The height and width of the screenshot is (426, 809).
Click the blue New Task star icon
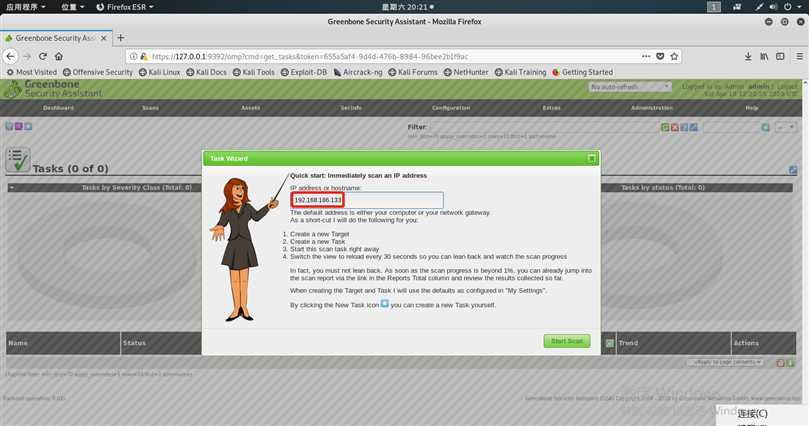28,126
